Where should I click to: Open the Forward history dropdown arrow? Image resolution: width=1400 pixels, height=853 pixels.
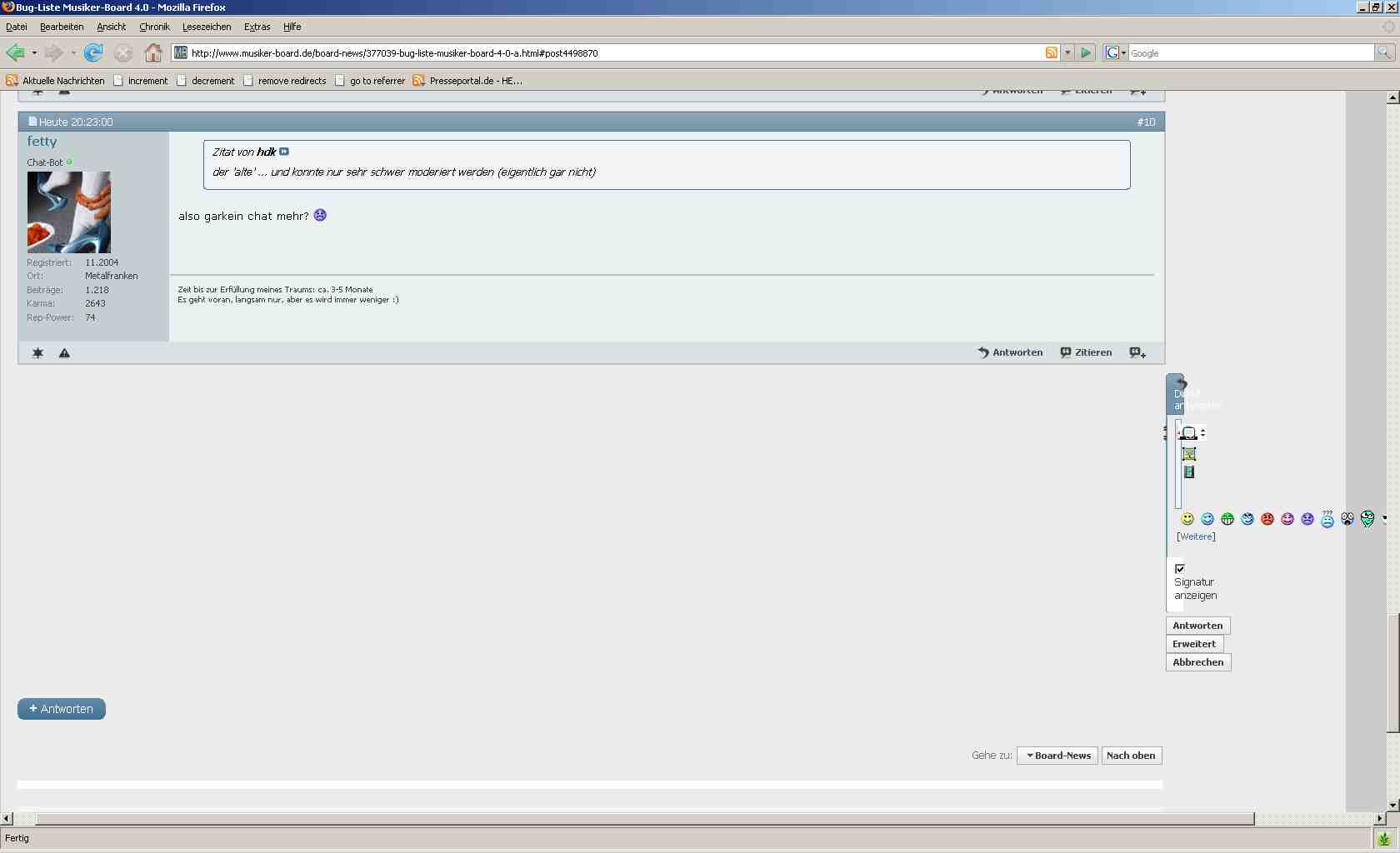click(x=73, y=53)
